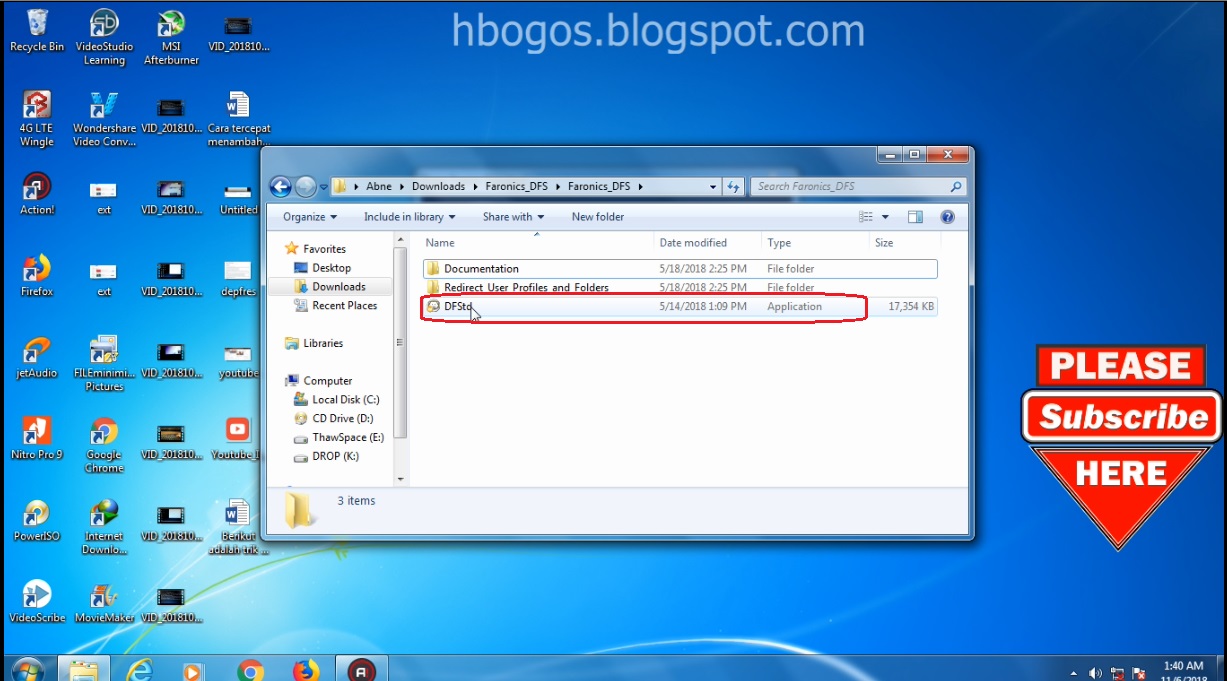Launch Google Chrome from the taskbar

(251, 668)
